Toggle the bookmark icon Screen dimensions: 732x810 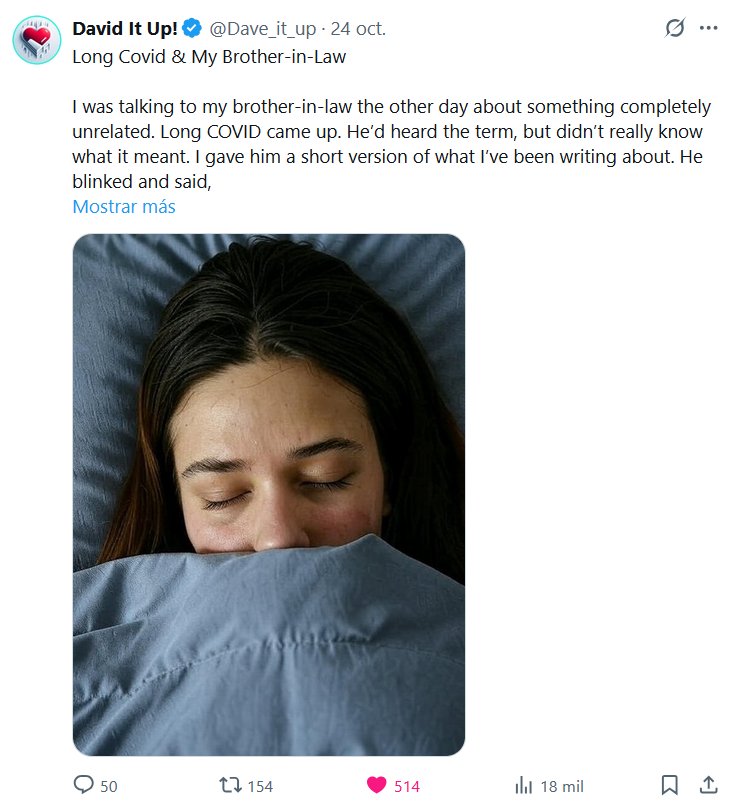point(669,785)
